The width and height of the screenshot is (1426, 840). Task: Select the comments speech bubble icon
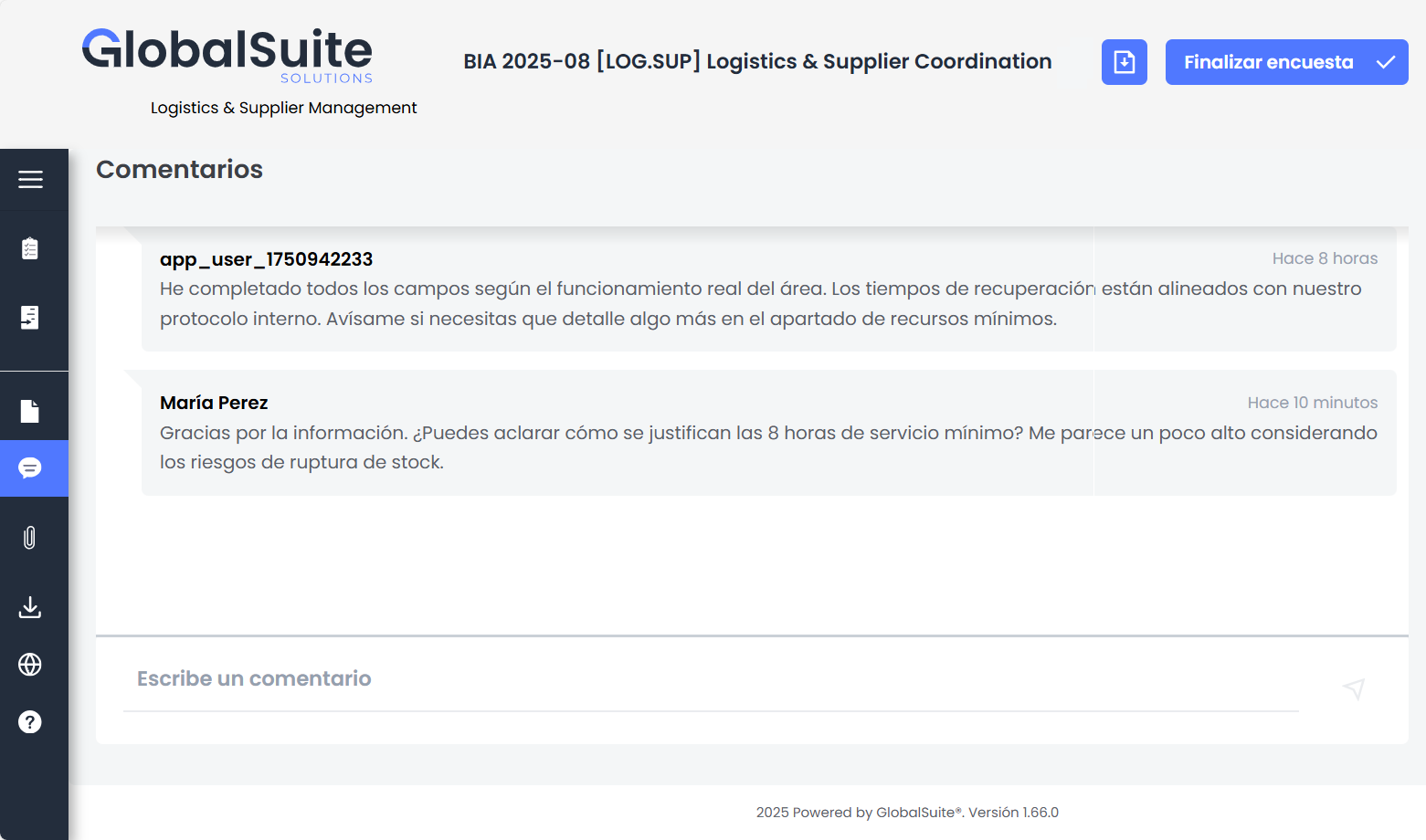pyautogui.click(x=30, y=468)
